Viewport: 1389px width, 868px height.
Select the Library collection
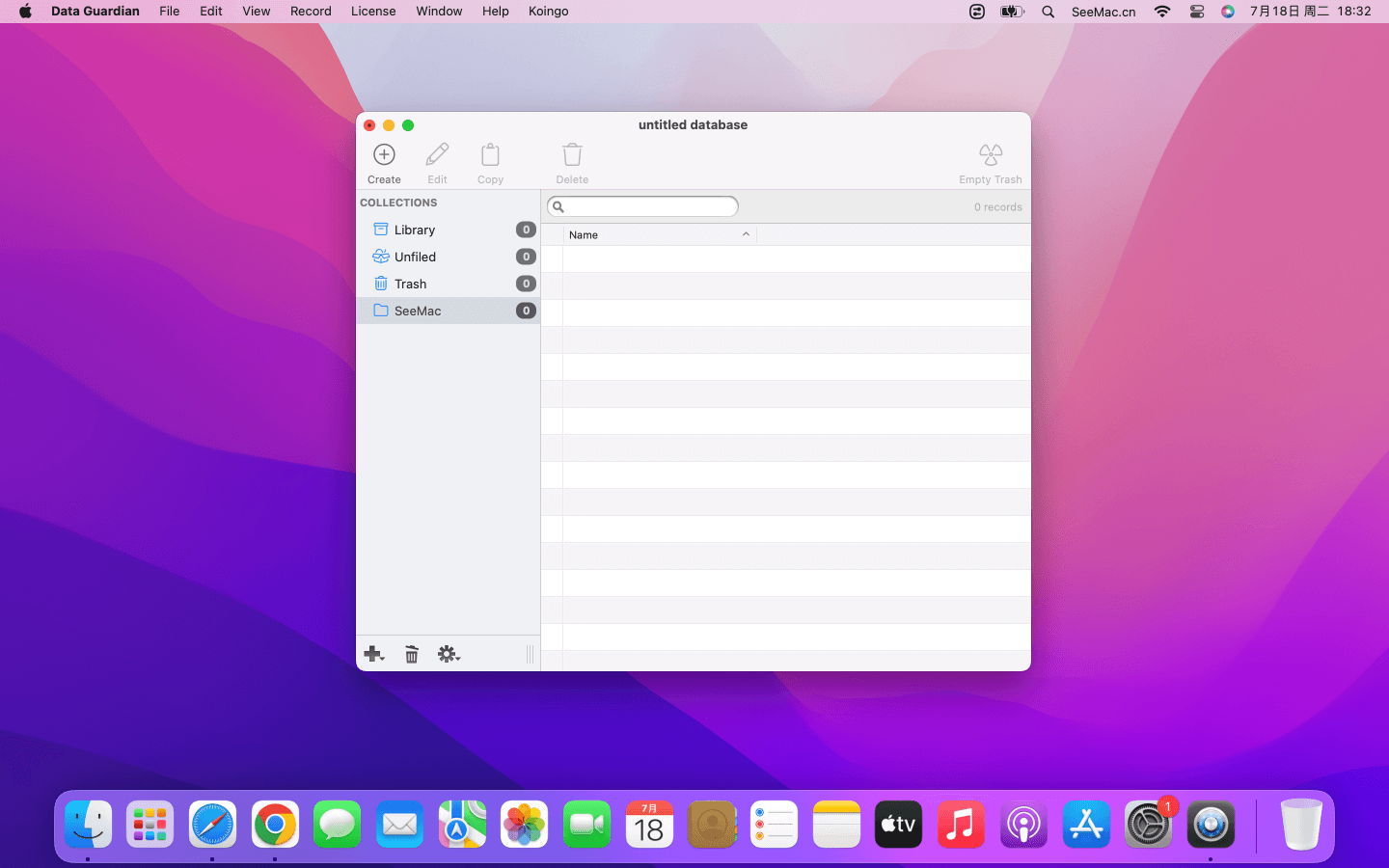click(x=448, y=230)
